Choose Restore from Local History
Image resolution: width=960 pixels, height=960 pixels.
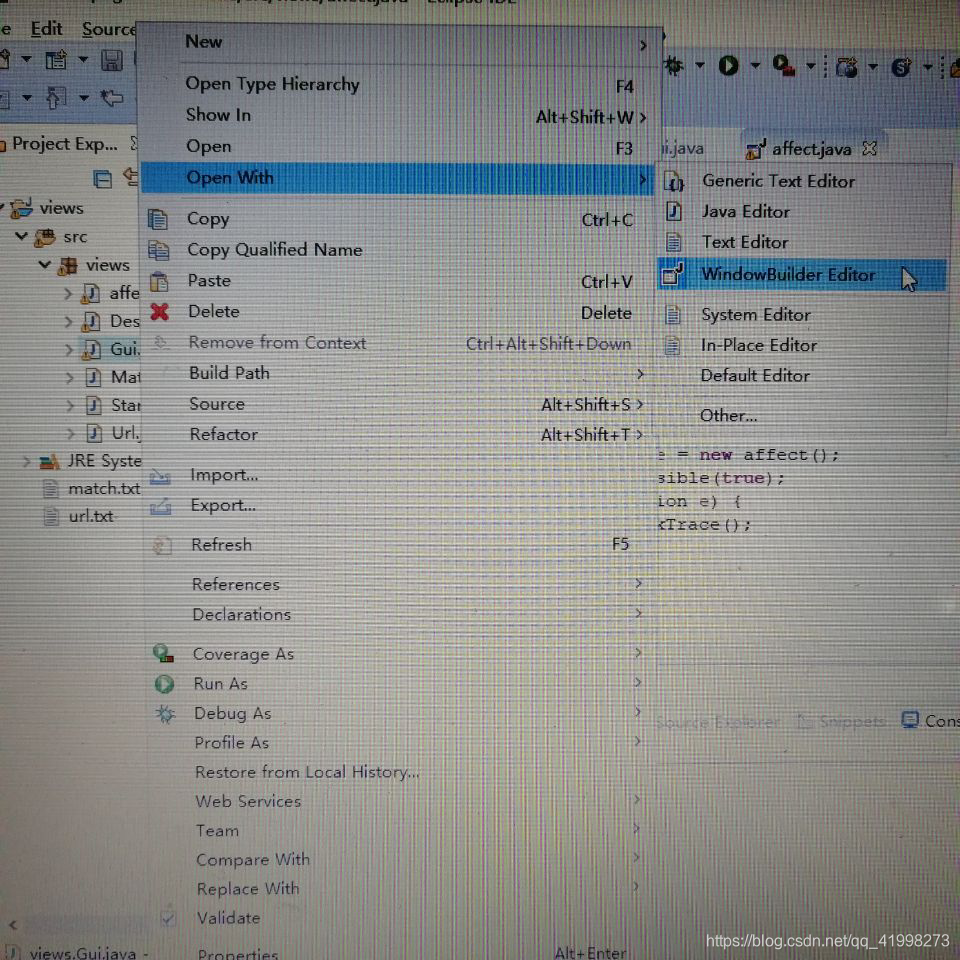pos(398,772)
